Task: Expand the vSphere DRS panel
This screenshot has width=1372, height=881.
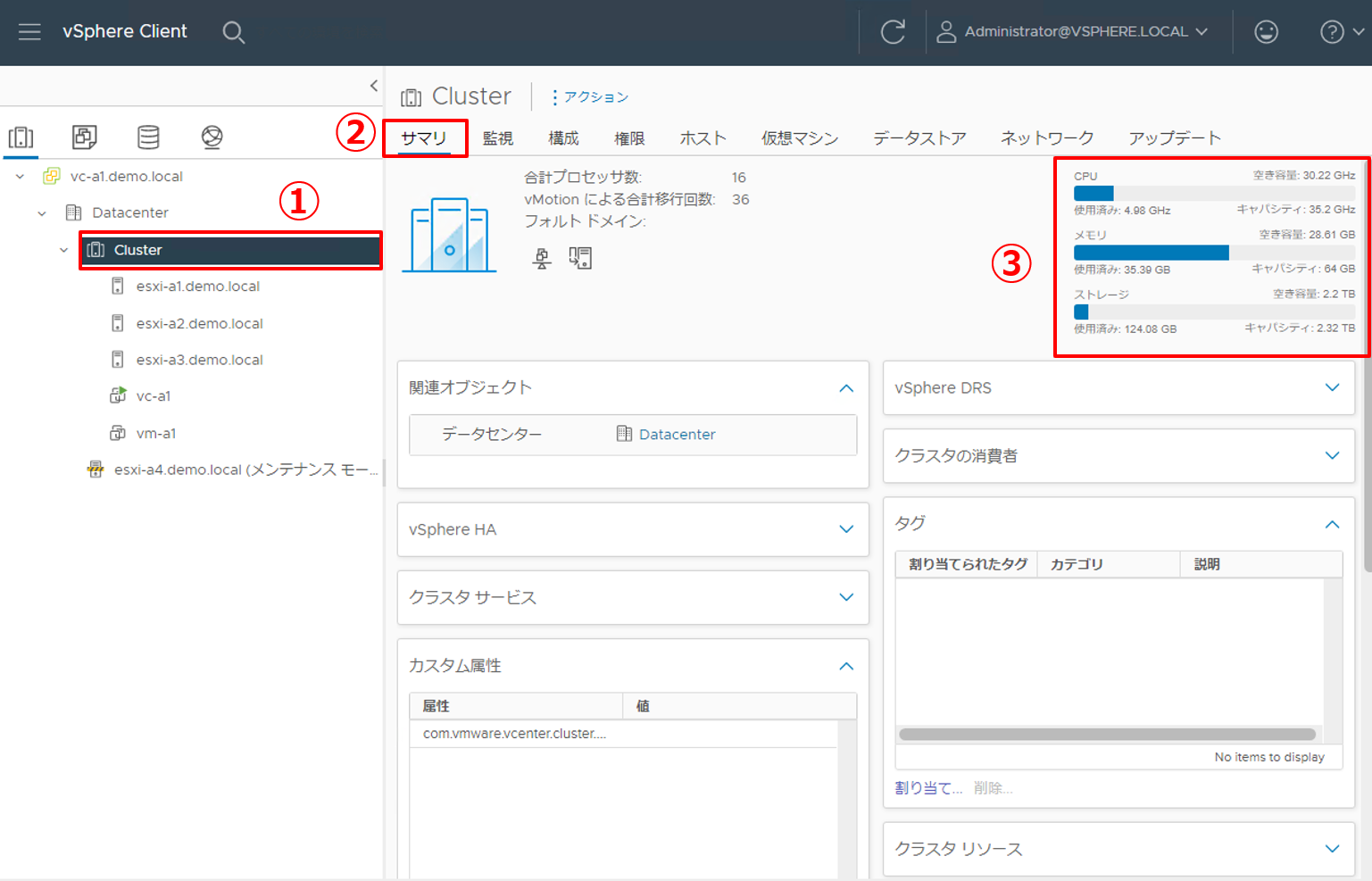Action: pos(1332,387)
